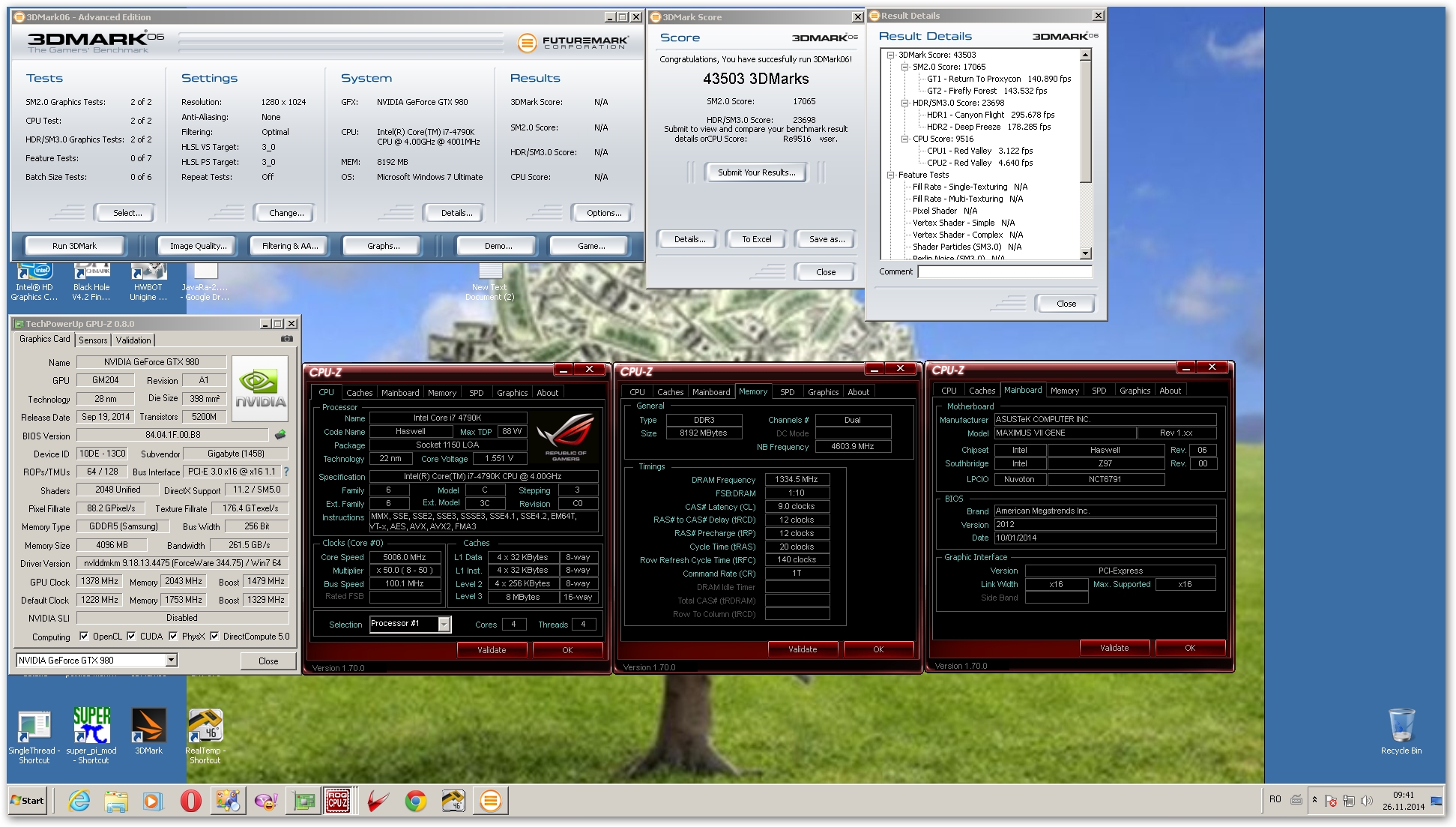Click Bus Interface question mark in GPU-Z

point(286,472)
